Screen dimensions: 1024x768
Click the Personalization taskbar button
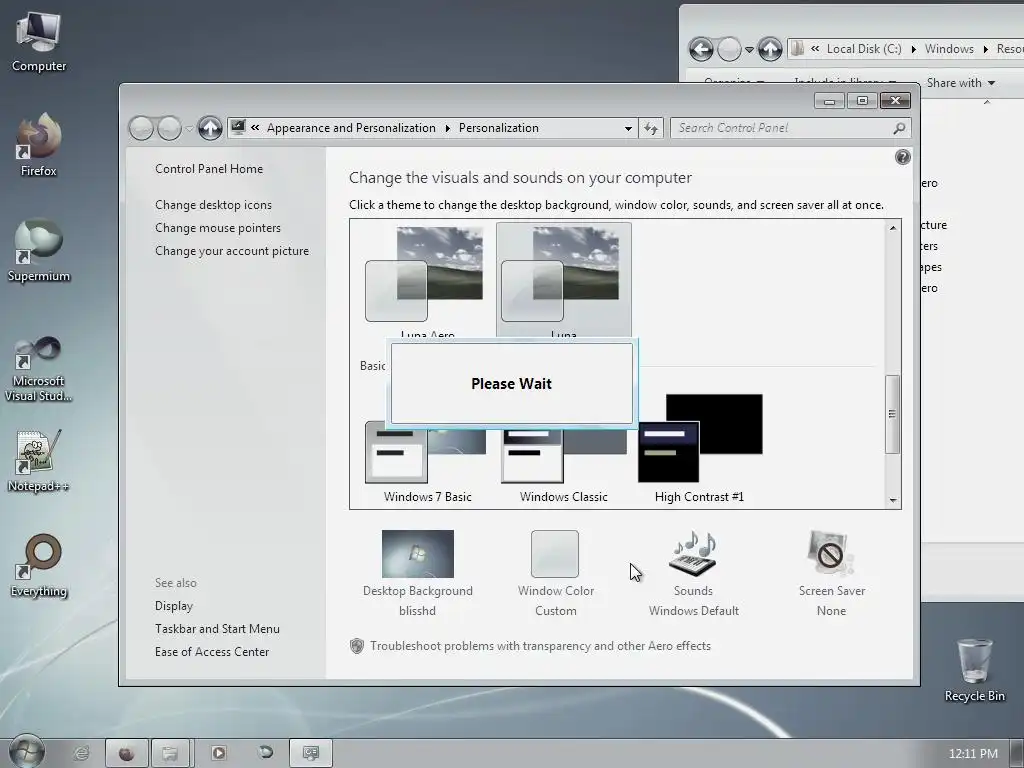coord(311,753)
